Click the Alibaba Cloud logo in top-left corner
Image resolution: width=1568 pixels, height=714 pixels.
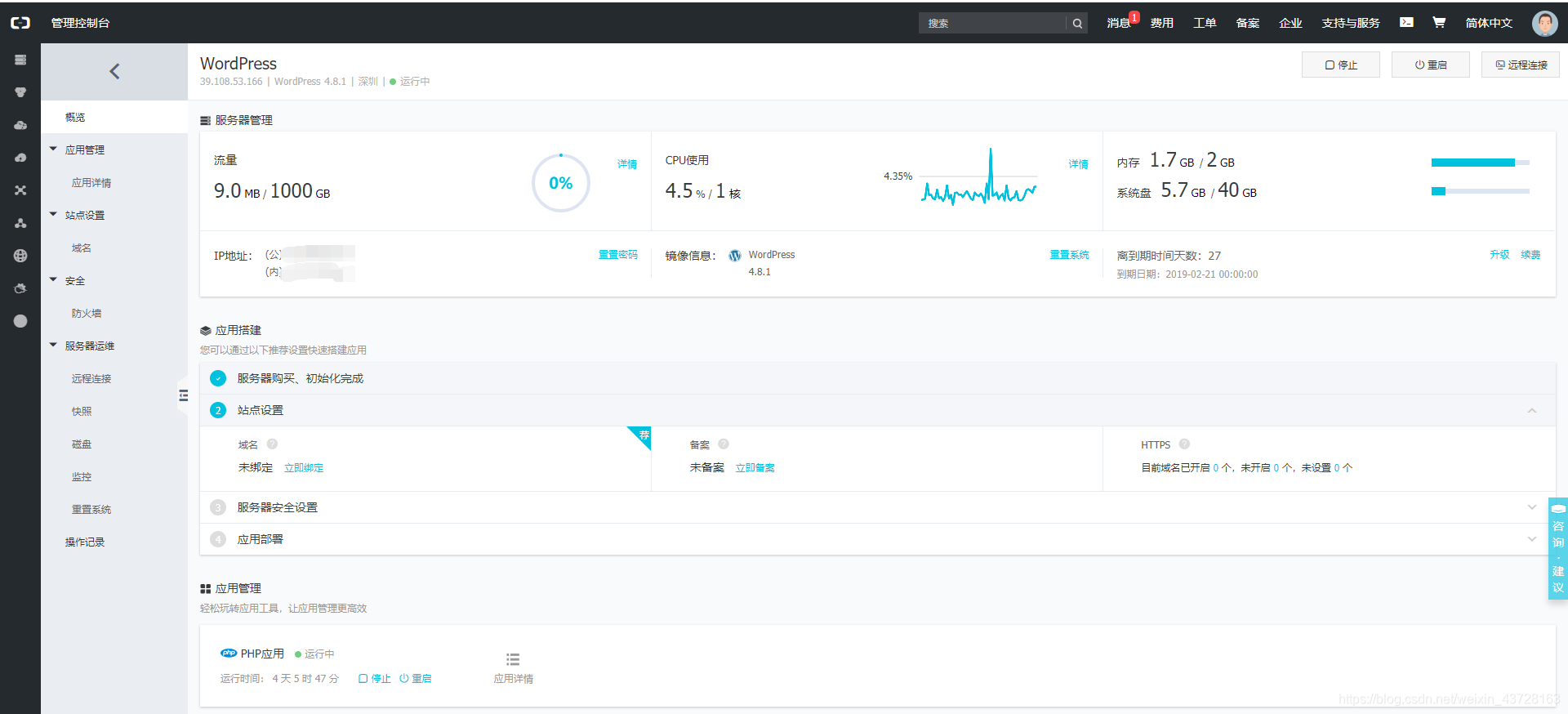[20, 23]
